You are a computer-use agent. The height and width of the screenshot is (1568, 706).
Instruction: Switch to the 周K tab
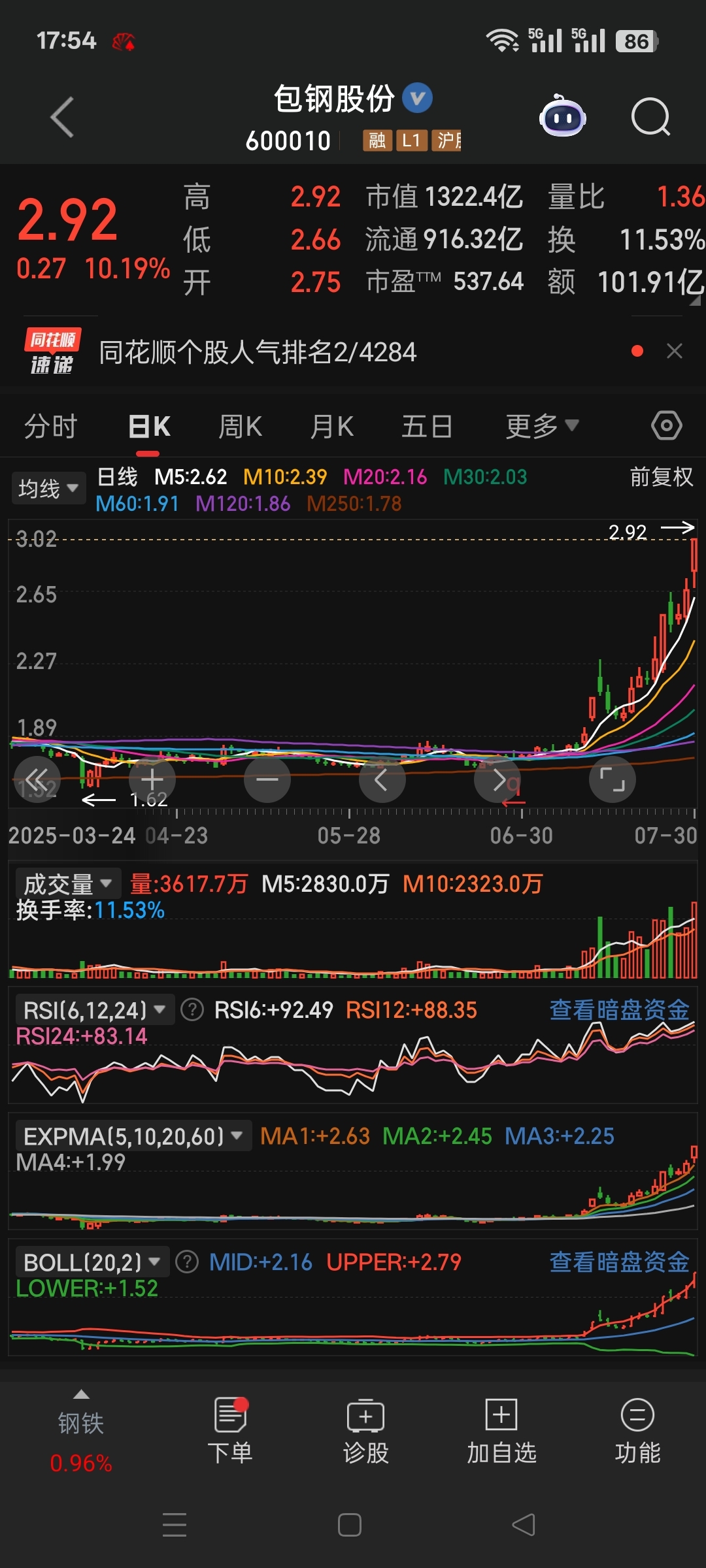[240, 426]
